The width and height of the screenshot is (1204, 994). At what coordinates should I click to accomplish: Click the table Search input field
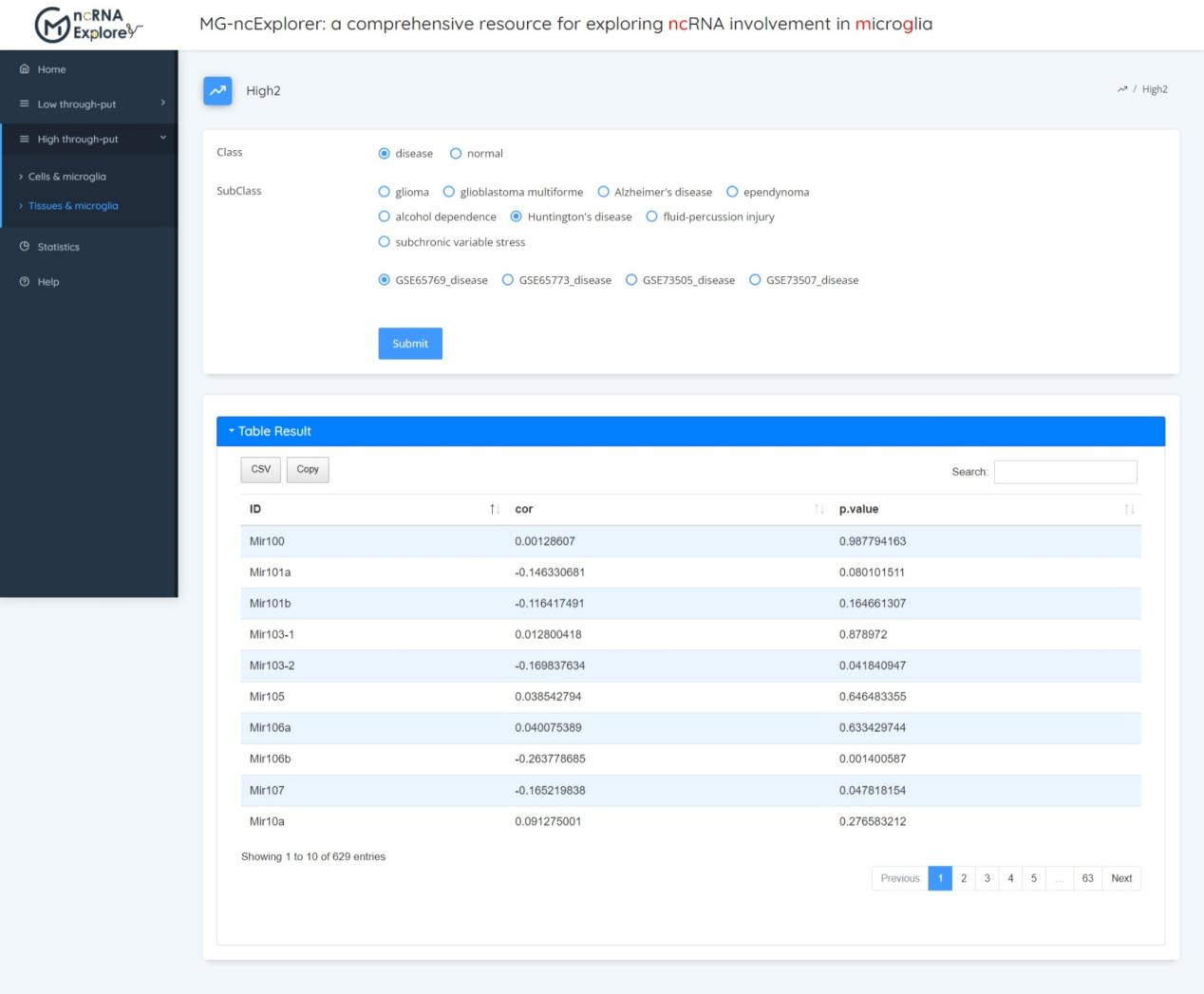pyautogui.click(x=1064, y=472)
